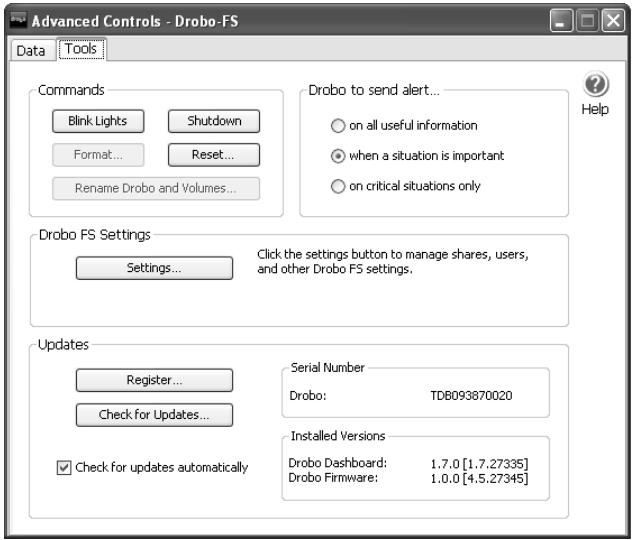Viewport: 634px width, 540px height.
Task: Open the Reset... dialog
Action: [214, 155]
